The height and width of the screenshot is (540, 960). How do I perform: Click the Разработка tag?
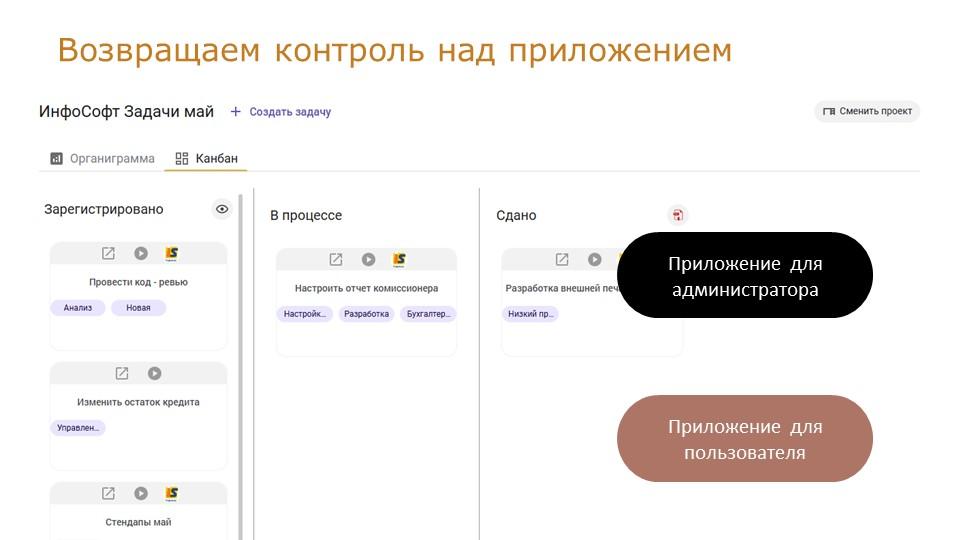coord(366,314)
